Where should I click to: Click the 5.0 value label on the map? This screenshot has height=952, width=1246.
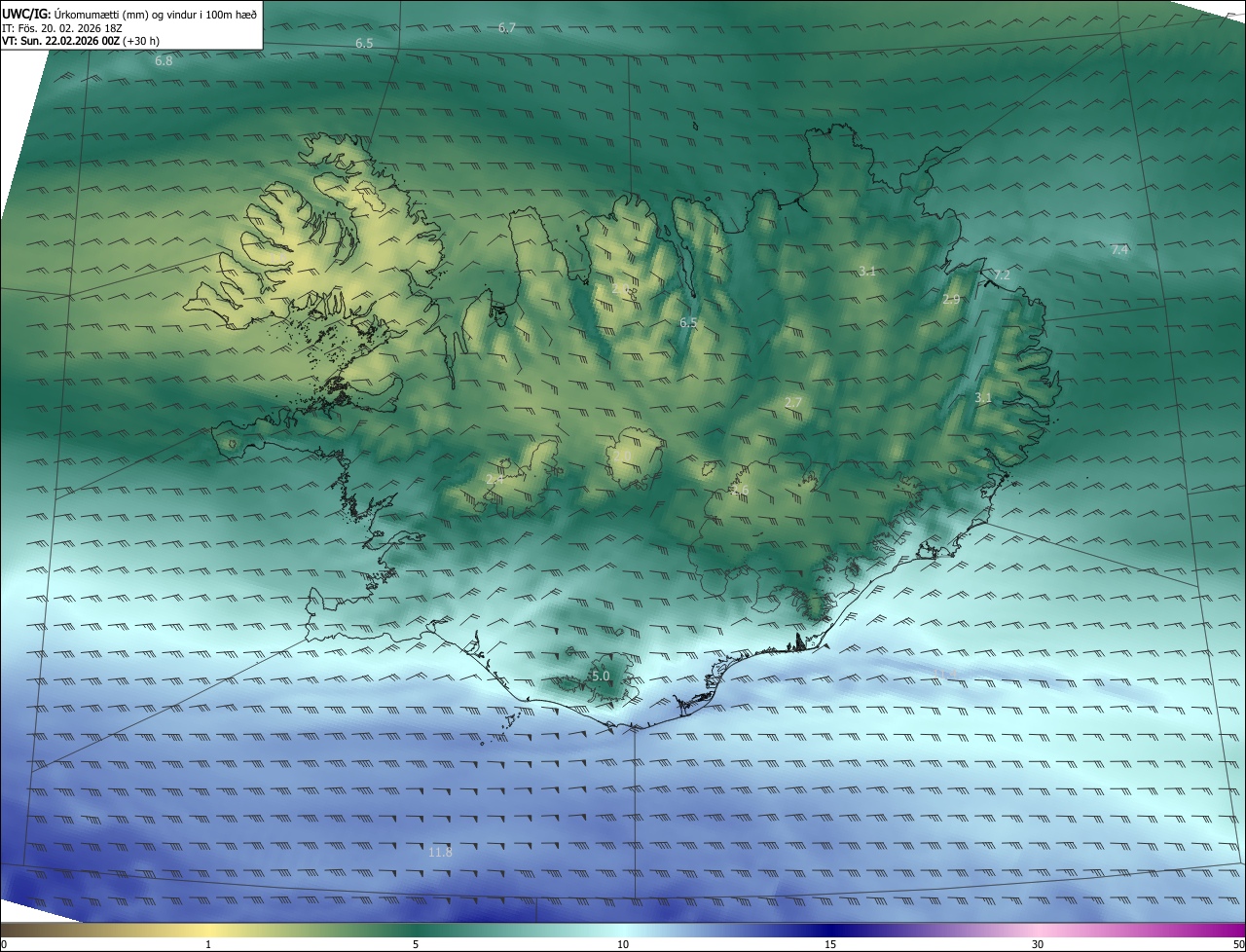click(x=601, y=676)
